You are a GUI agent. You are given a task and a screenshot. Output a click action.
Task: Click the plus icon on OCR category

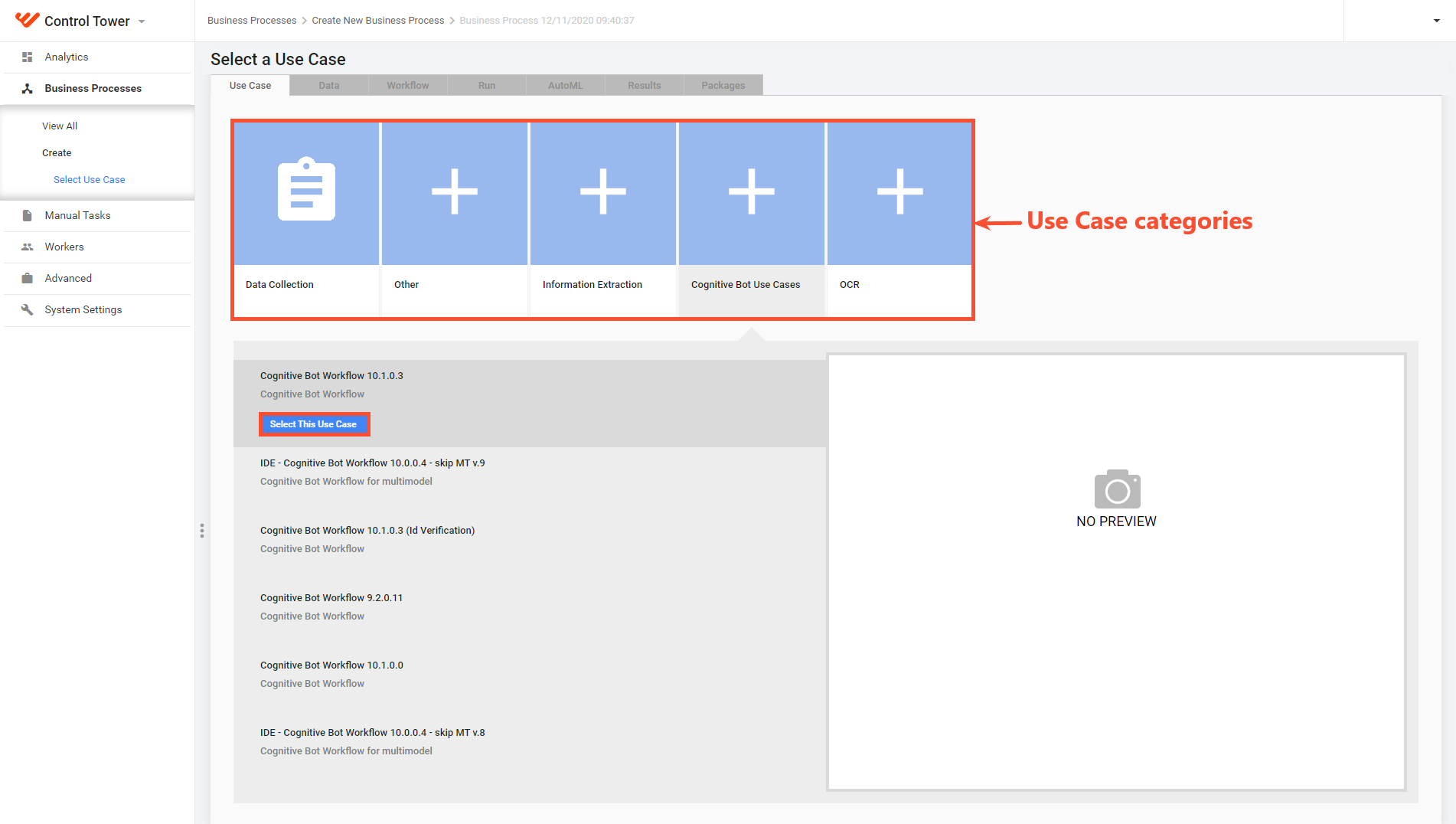(x=900, y=191)
